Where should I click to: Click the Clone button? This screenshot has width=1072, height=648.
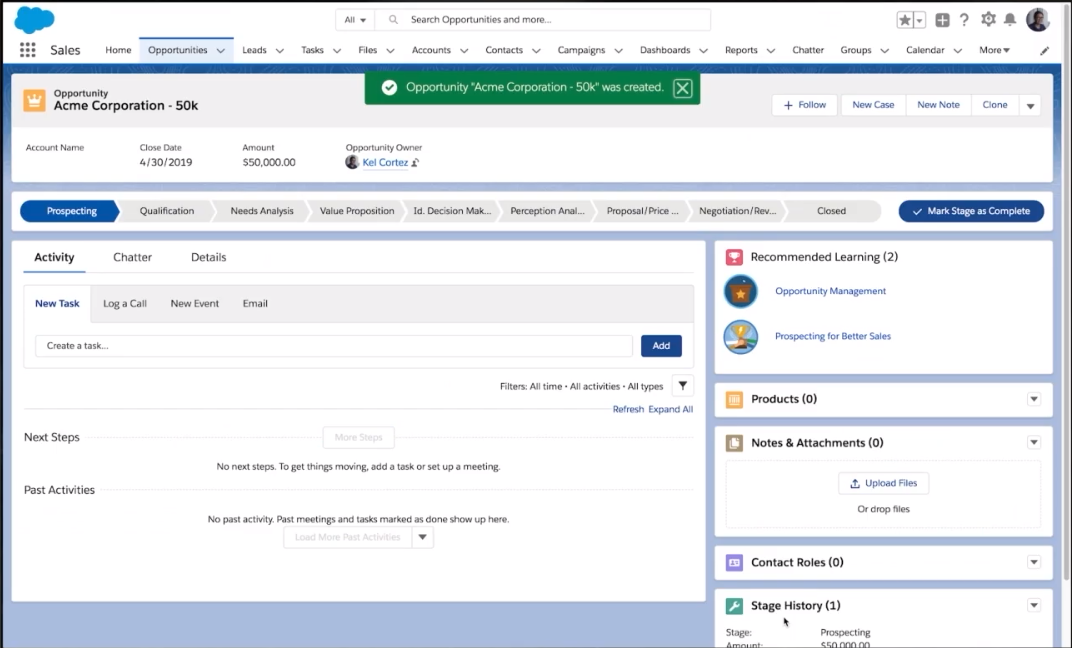(995, 105)
